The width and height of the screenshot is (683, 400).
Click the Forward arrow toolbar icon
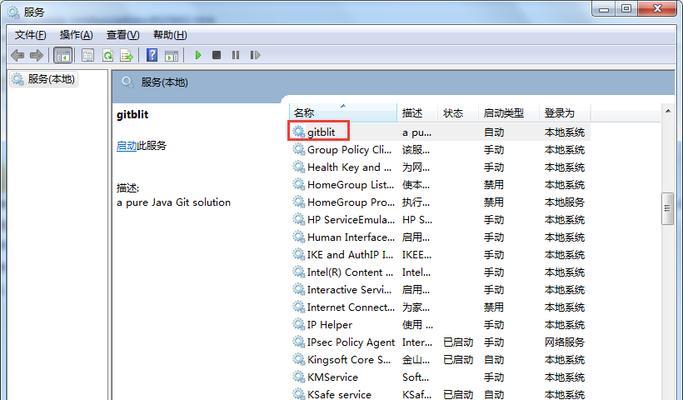tap(36, 55)
